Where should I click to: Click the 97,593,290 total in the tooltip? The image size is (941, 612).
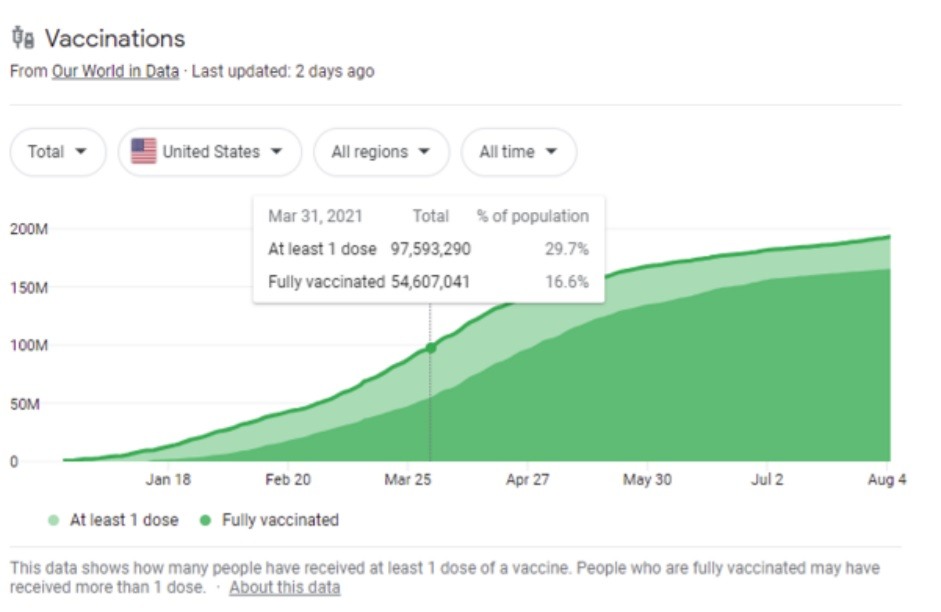430,249
